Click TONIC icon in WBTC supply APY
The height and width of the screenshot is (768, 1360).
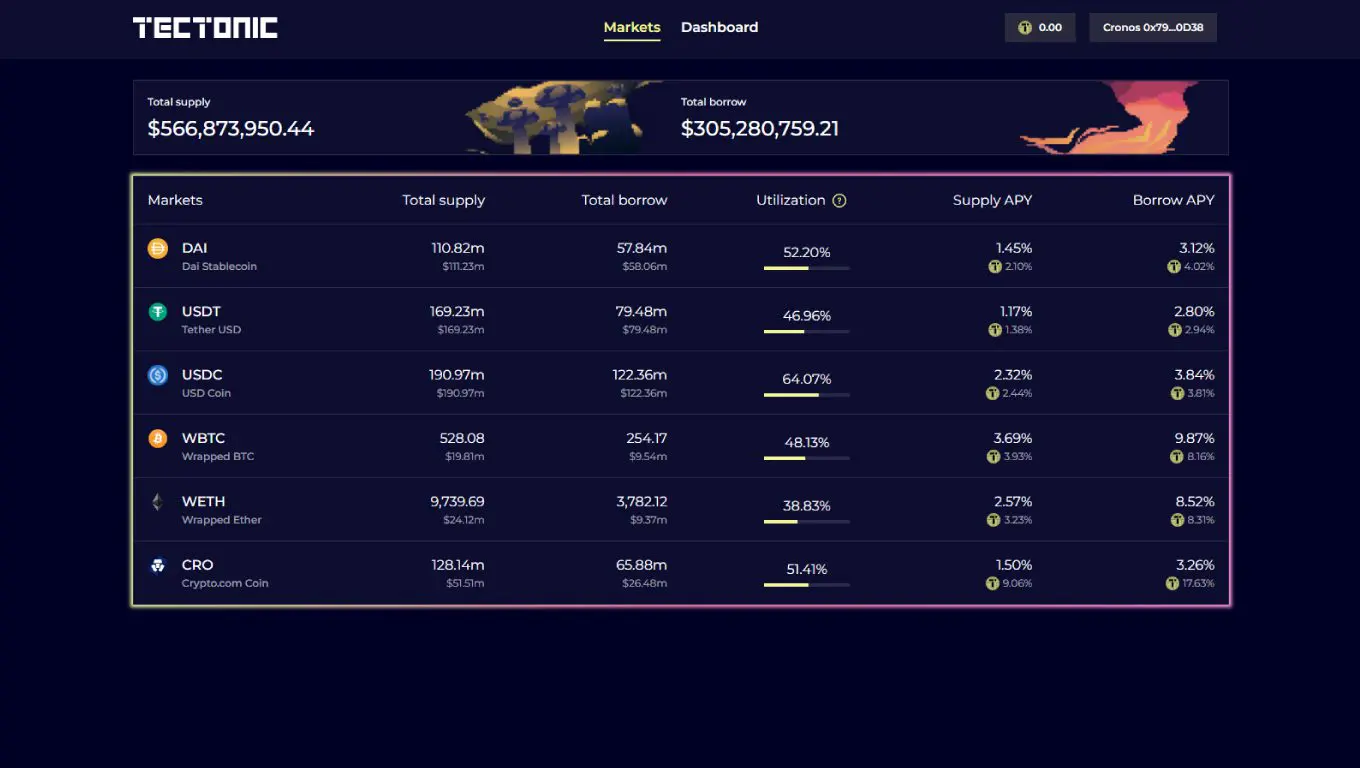tap(993, 456)
